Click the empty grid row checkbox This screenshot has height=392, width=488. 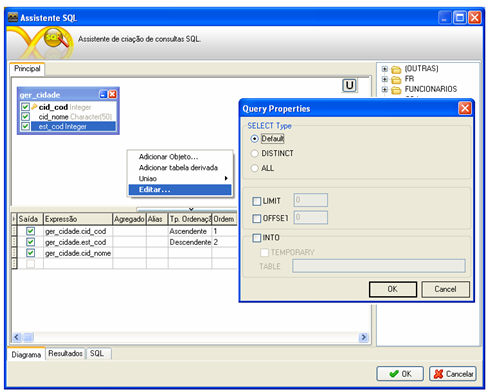[x=30, y=264]
